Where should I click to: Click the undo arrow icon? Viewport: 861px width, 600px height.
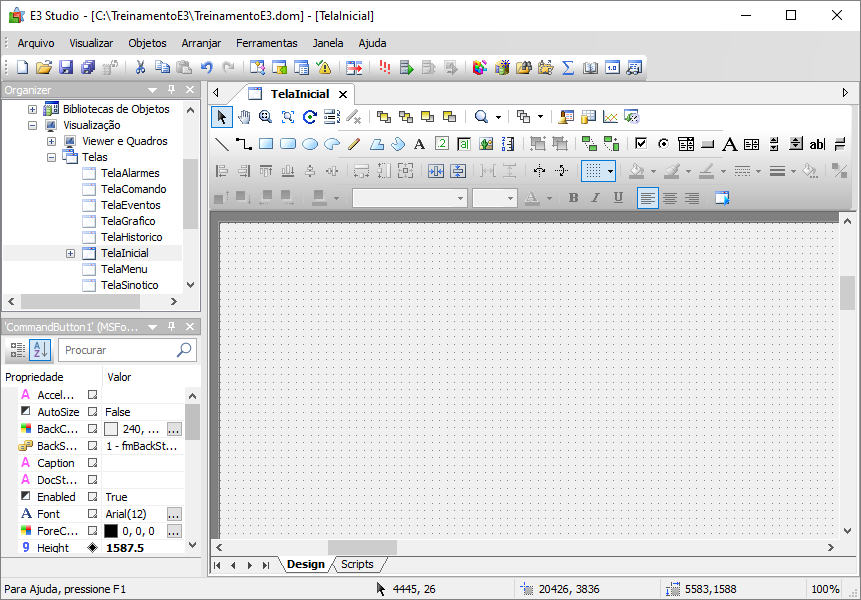(x=206, y=67)
